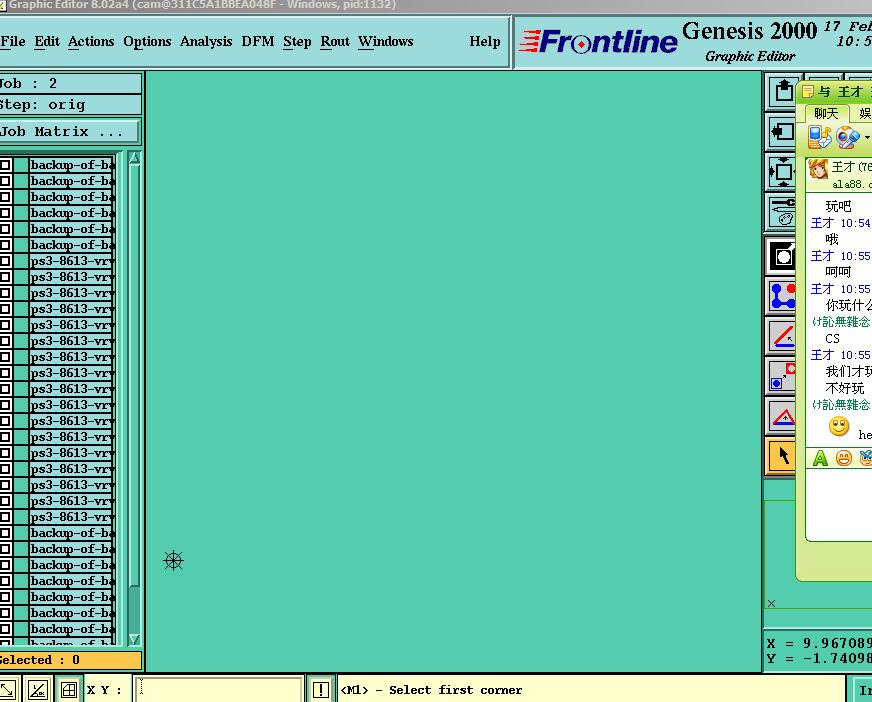Image resolution: width=872 pixels, height=702 pixels.
Task: Select the last ps3-8613-vr layer name
Action: [x=72, y=517]
